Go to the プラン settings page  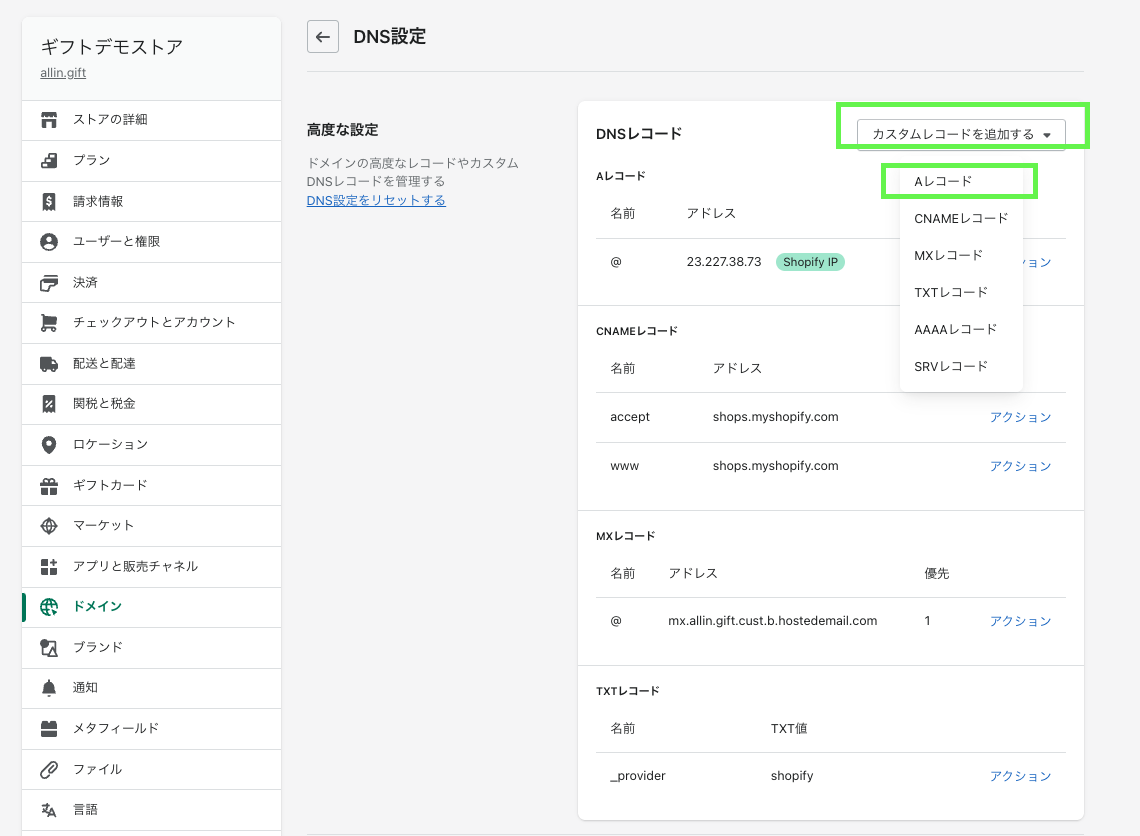click(x=151, y=161)
